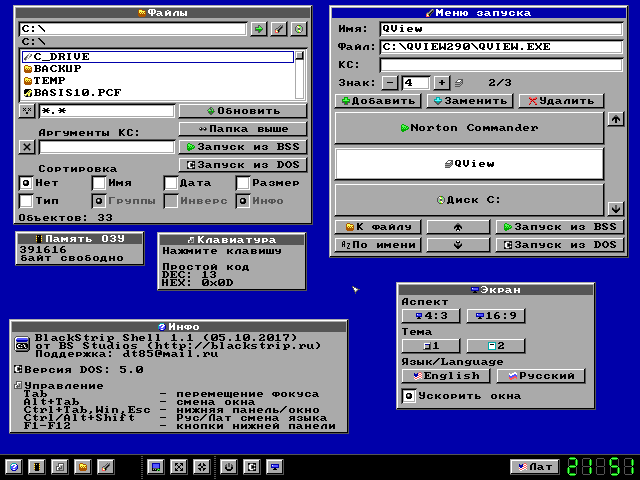Switch language to English
This screenshot has height=480, width=640.
pyautogui.click(x=446, y=376)
